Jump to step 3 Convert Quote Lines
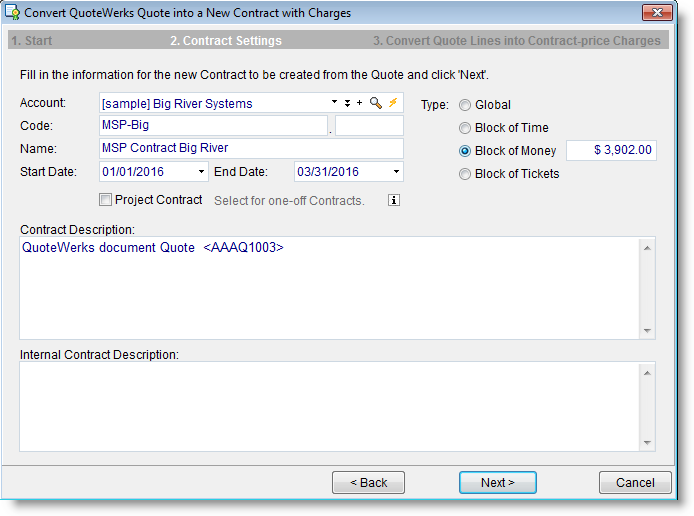 (x=516, y=41)
